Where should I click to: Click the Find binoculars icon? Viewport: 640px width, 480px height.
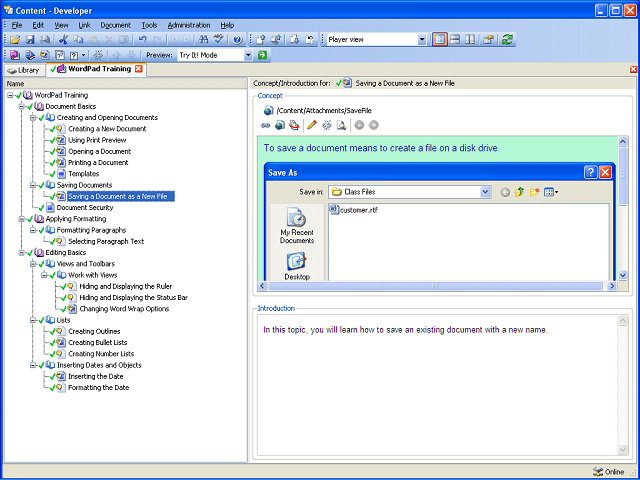[x=203, y=40]
